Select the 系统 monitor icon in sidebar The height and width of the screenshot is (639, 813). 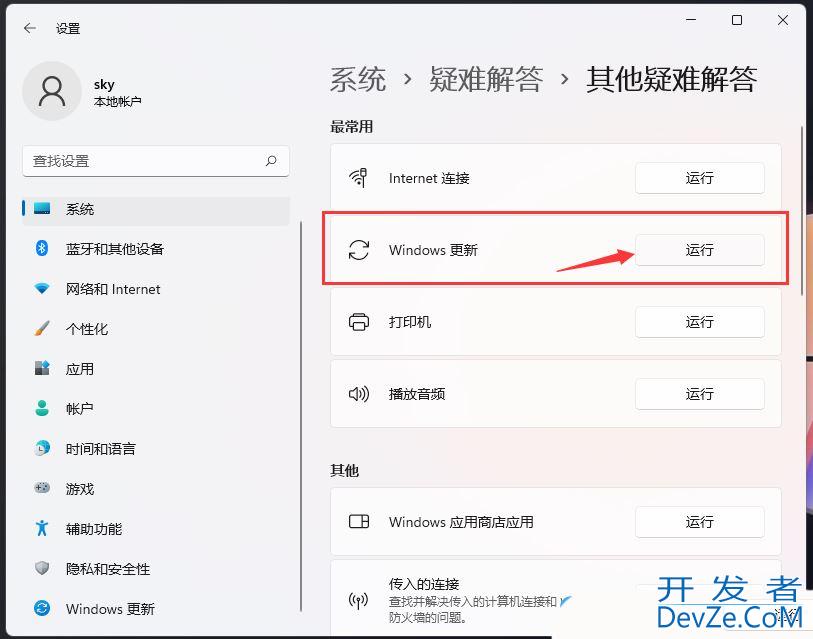[x=42, y=209]
